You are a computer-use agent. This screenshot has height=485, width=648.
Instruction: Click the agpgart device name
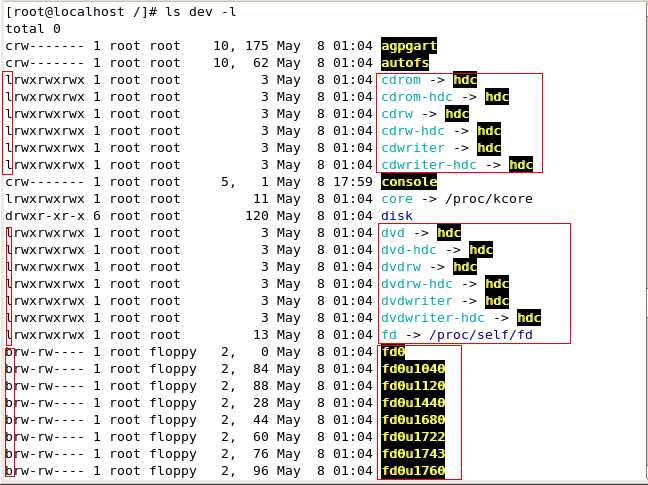(x=409, y=46)
